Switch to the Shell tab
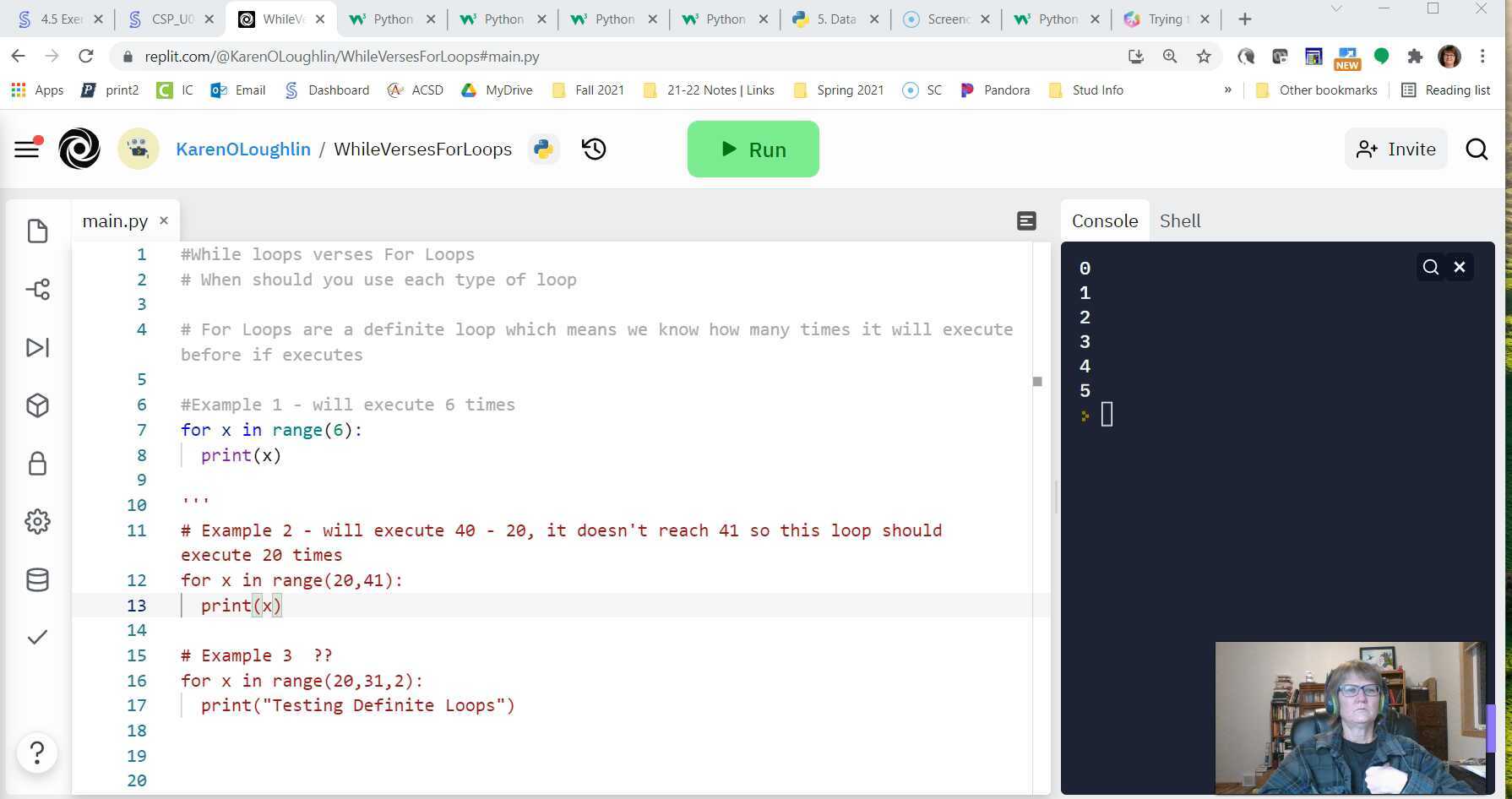Screen dimensions: 1512x799 pyautogui.click(x=1179, y=221)
